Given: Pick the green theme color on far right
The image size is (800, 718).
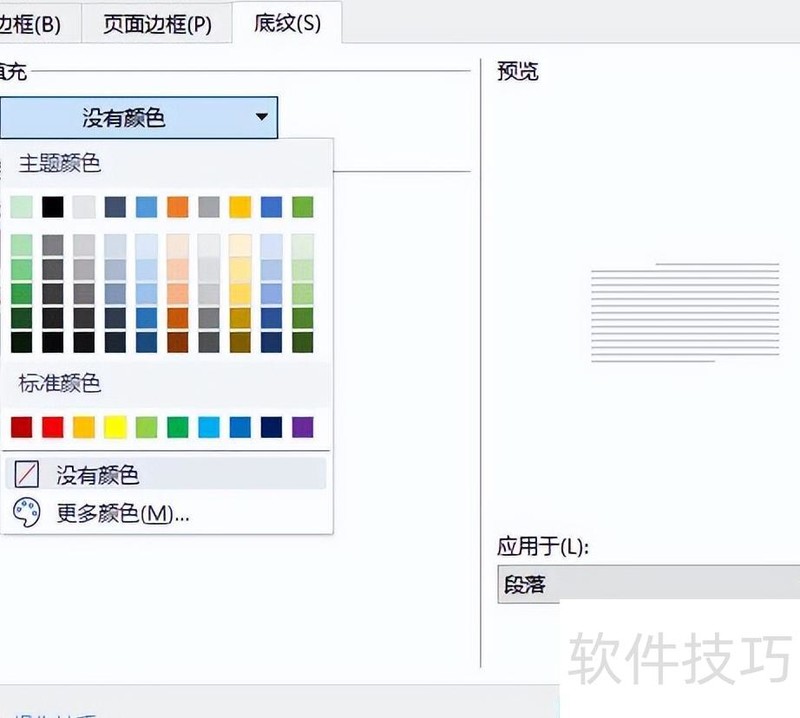Looking at the screenshot, I should coord(303,206).
